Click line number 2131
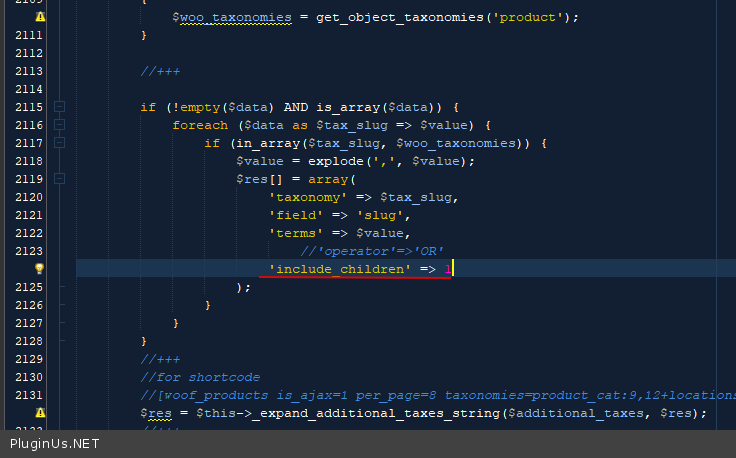 point(29,395)
